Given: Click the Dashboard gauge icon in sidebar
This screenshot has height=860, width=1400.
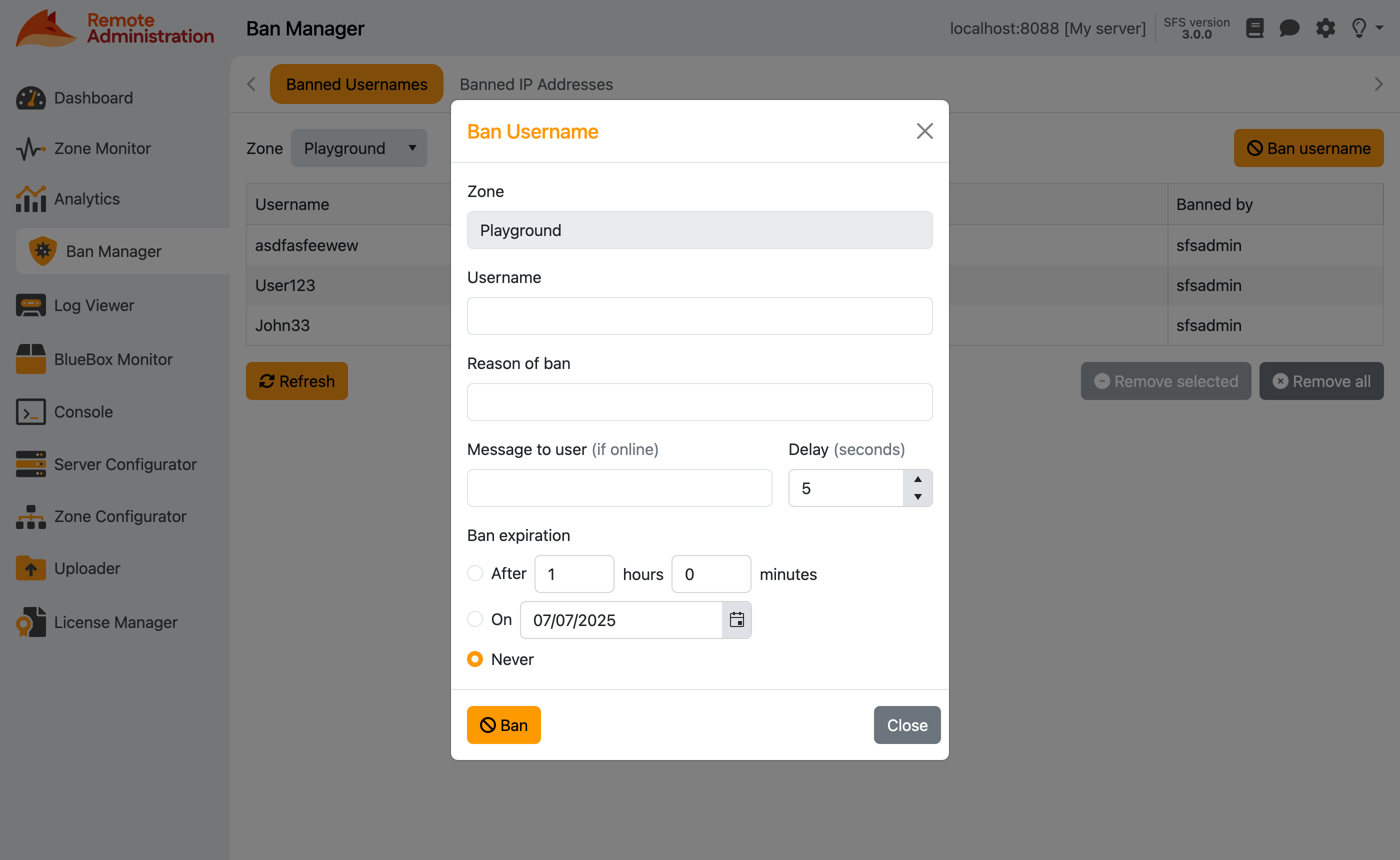Looking at the screenshot, I should pos(30,98).
